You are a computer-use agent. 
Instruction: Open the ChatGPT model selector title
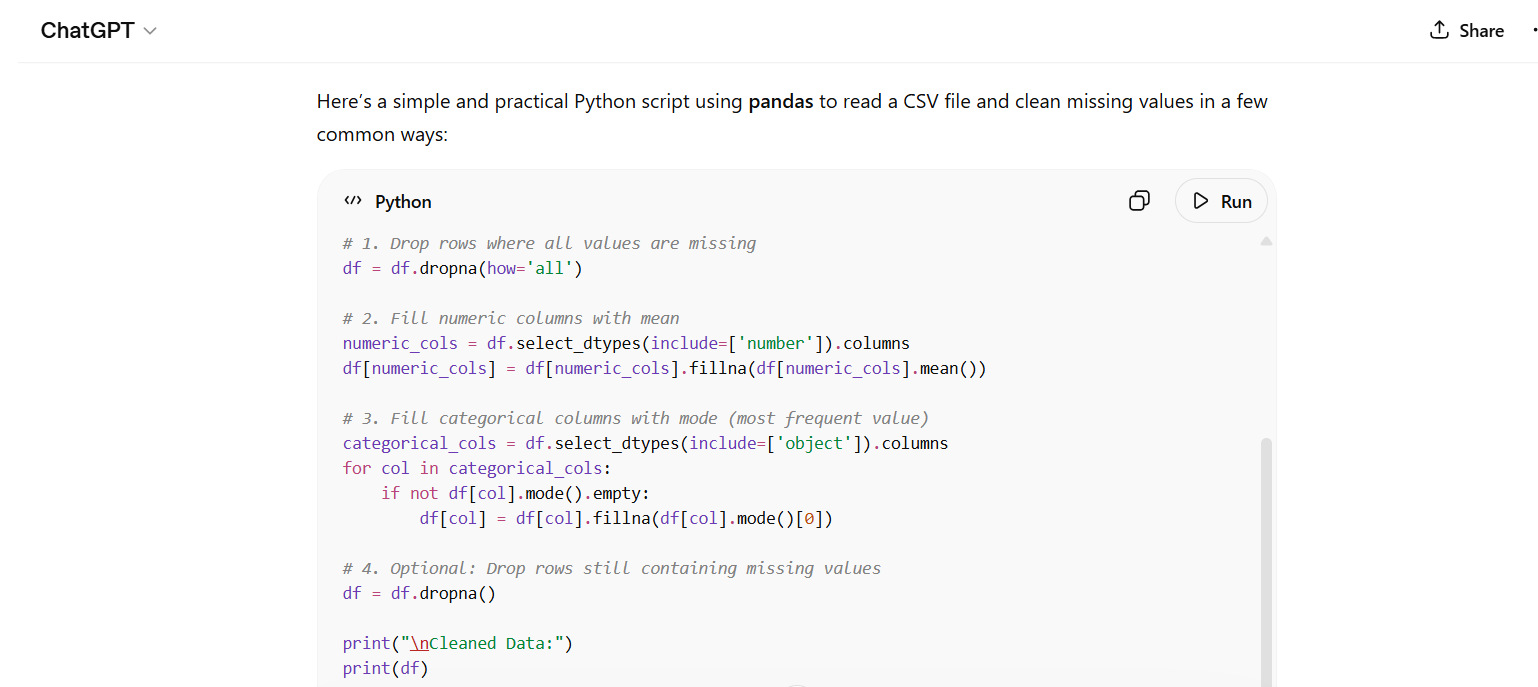click(x=87, y=31)
